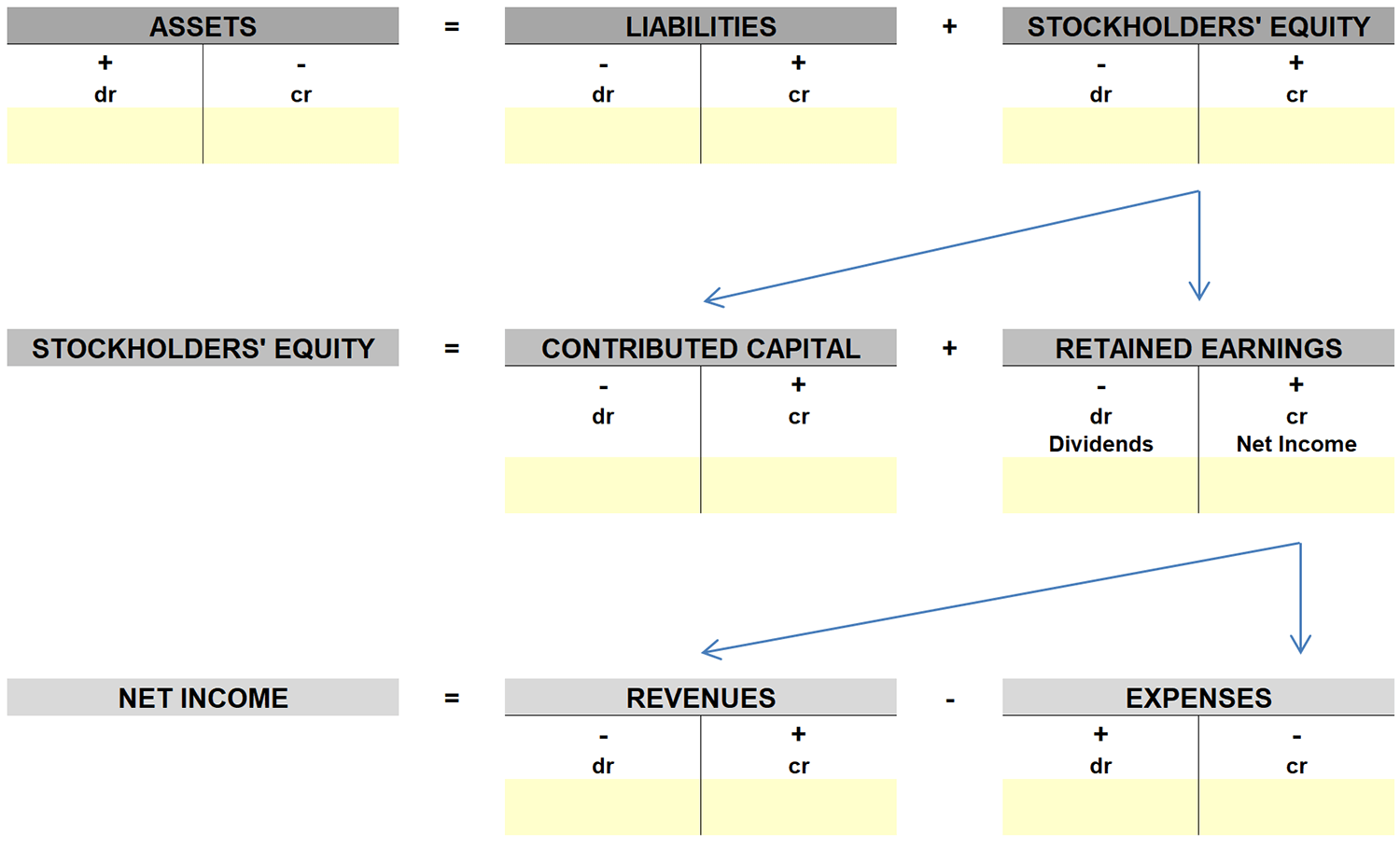The width and height of the screenshot is (1400, 847).
Task: Select the LIABILITIES header cell
Action: point(700,26)
